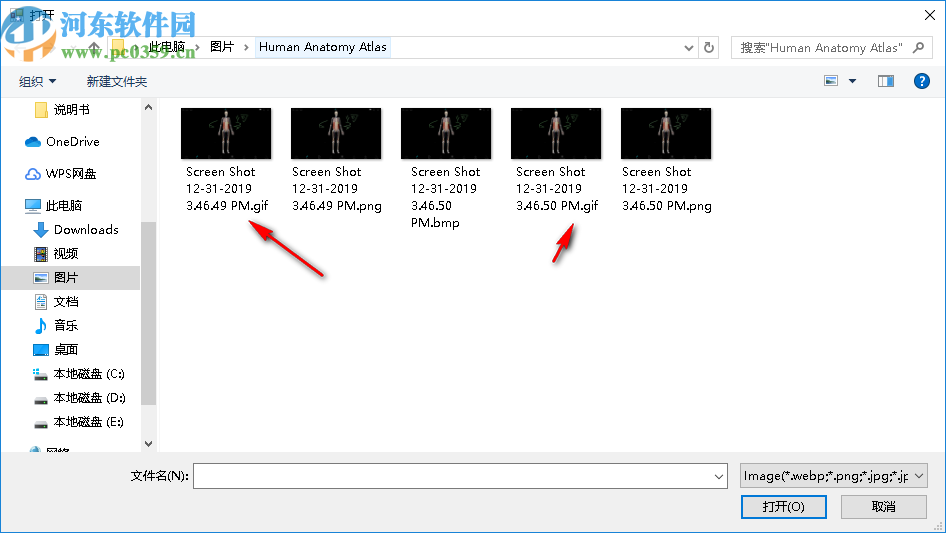Click file name Screen Shot 3.46.49 PM.gif
The height and width of the screenshot is (533, 946).
point(227,189)
